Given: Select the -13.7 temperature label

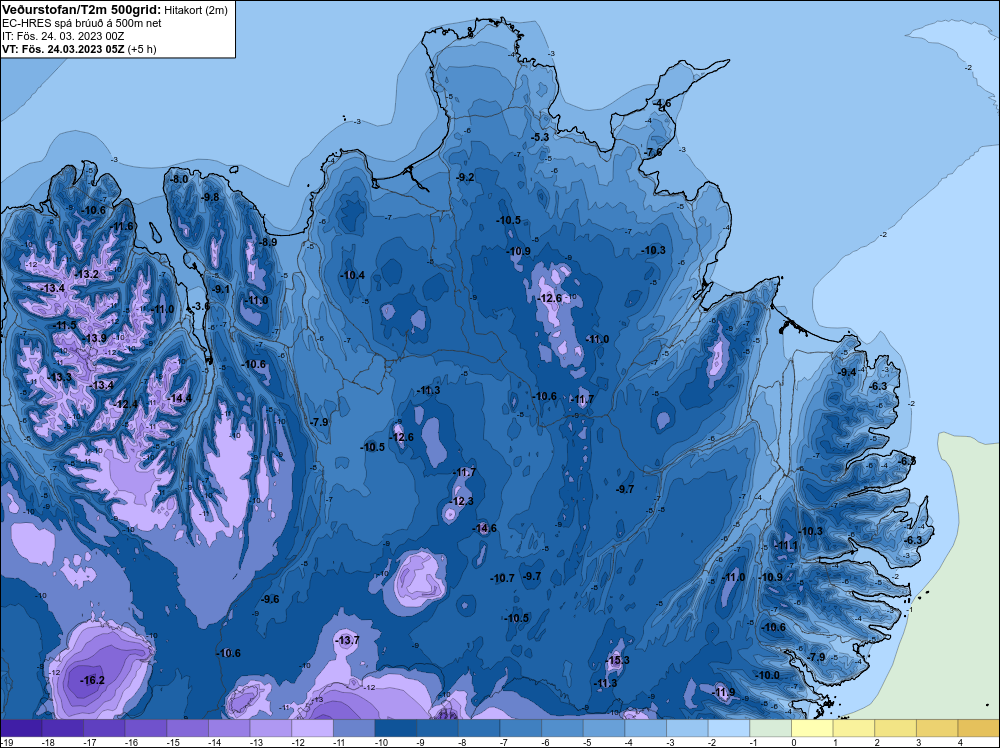Looking at the screenshot, I should pos(347,640).
